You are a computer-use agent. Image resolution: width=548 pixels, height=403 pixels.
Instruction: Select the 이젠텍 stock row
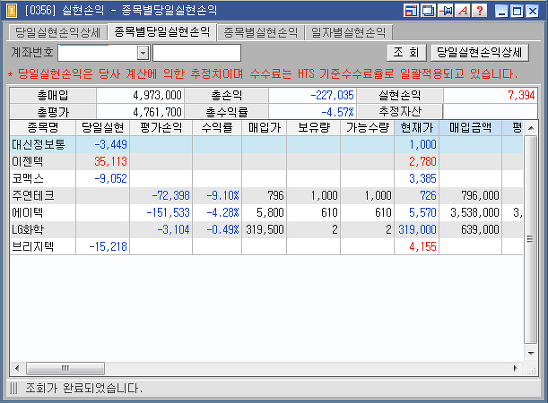point(267,161)
